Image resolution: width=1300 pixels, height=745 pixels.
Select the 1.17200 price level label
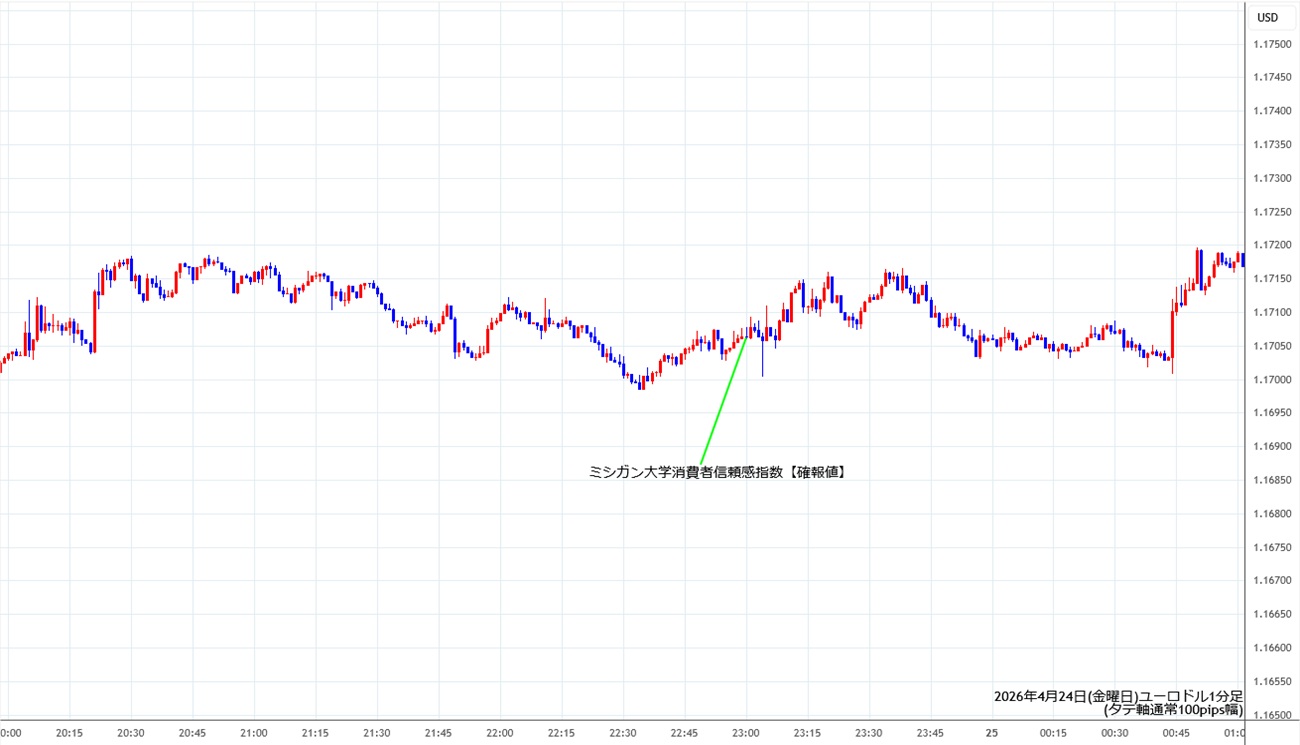click(x=1273, y=245)
